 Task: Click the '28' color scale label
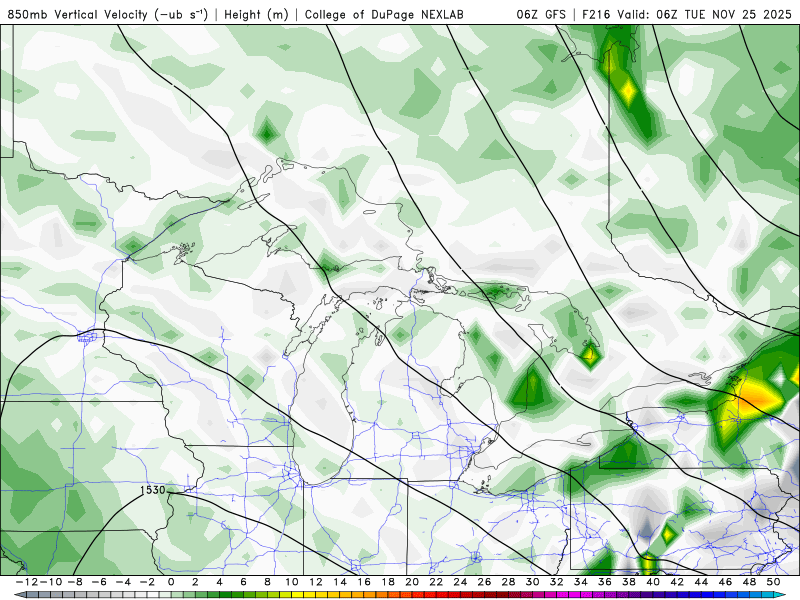[508, 582]
